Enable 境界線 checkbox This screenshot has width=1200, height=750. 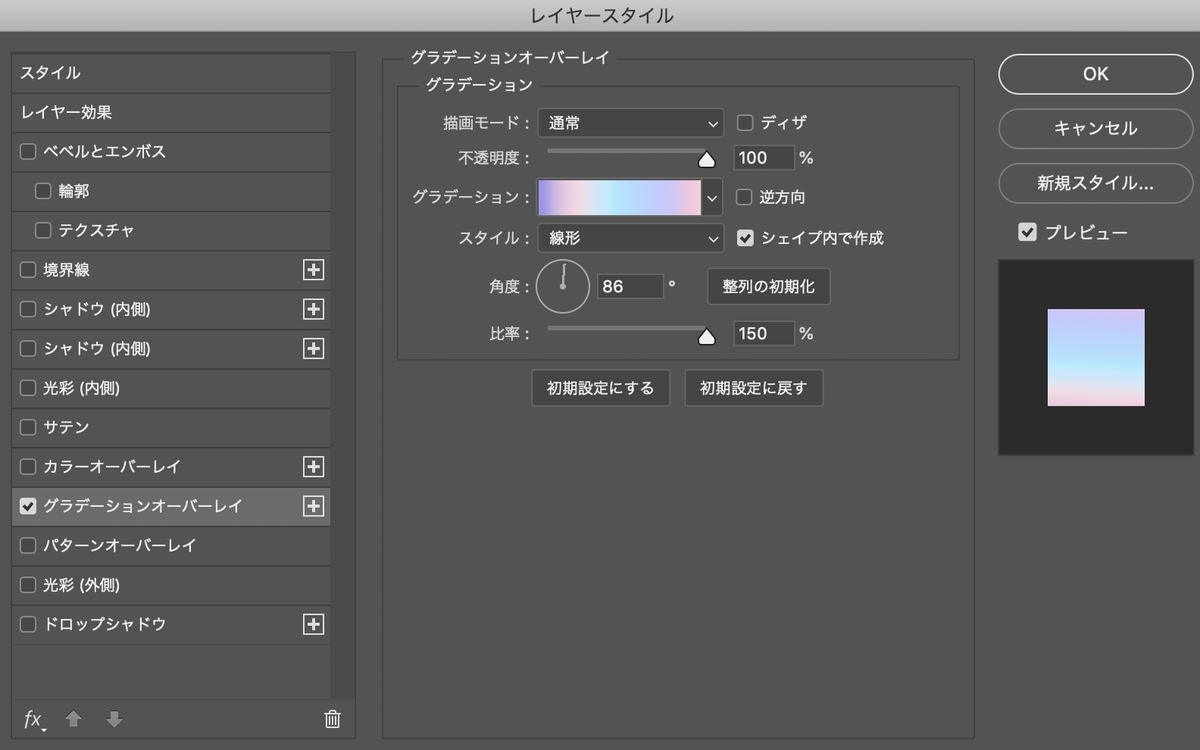coord(28,270)
